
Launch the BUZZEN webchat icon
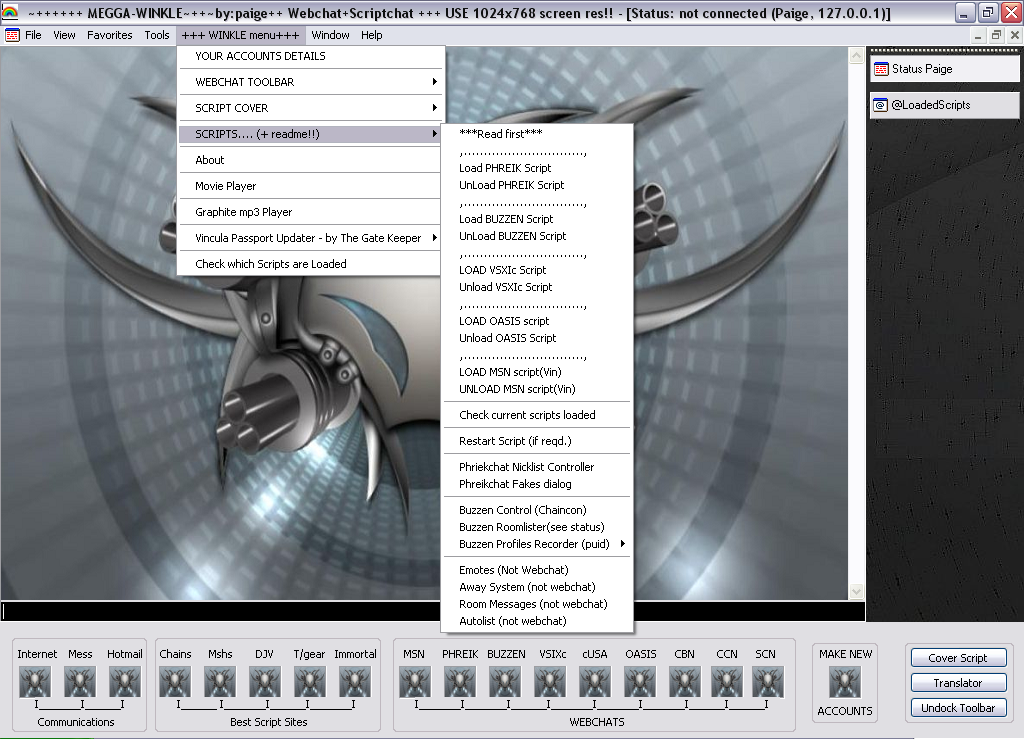coord(505,682)
